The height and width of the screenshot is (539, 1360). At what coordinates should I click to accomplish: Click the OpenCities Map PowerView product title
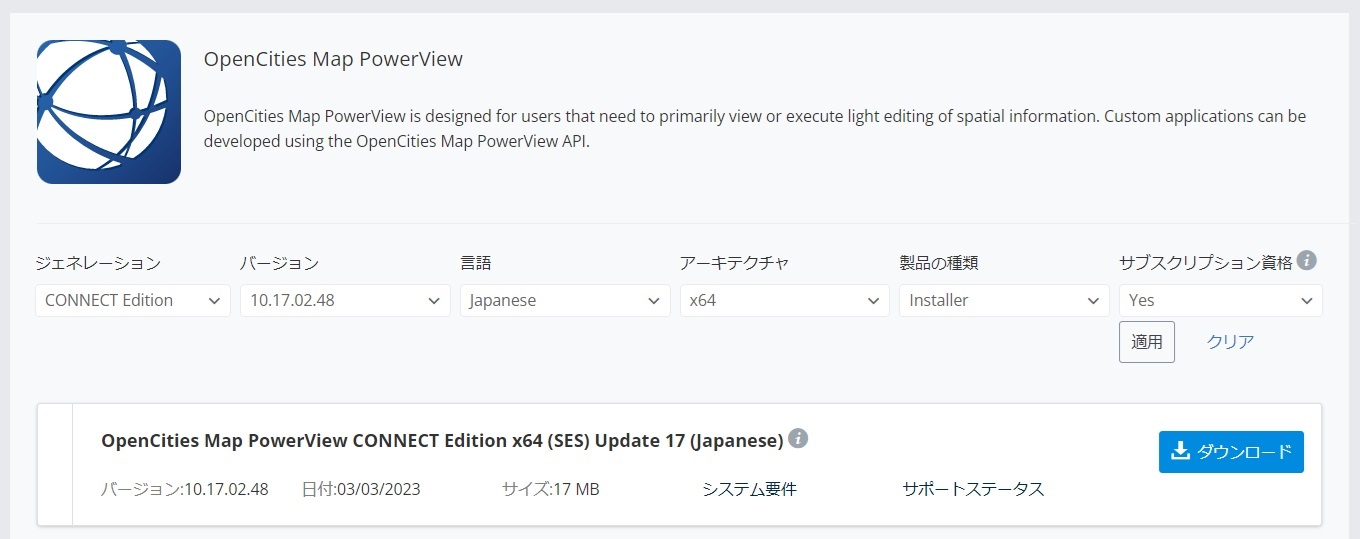pyautogui.click(x=333, y=59)
